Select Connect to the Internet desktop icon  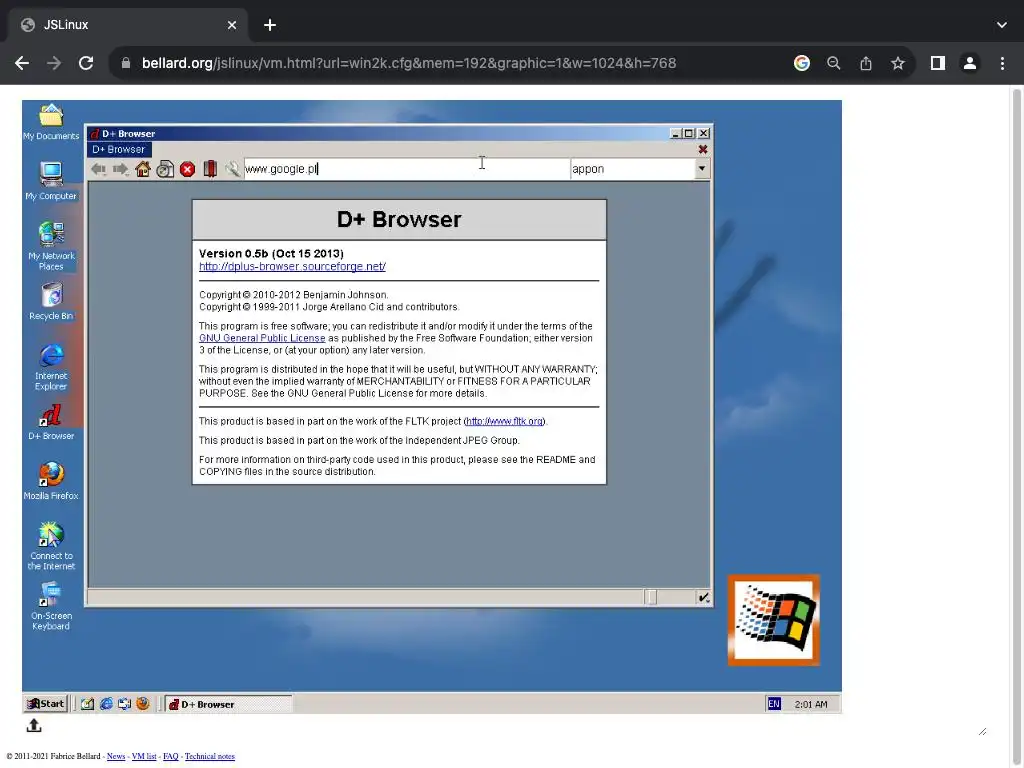tap(51, 546)
